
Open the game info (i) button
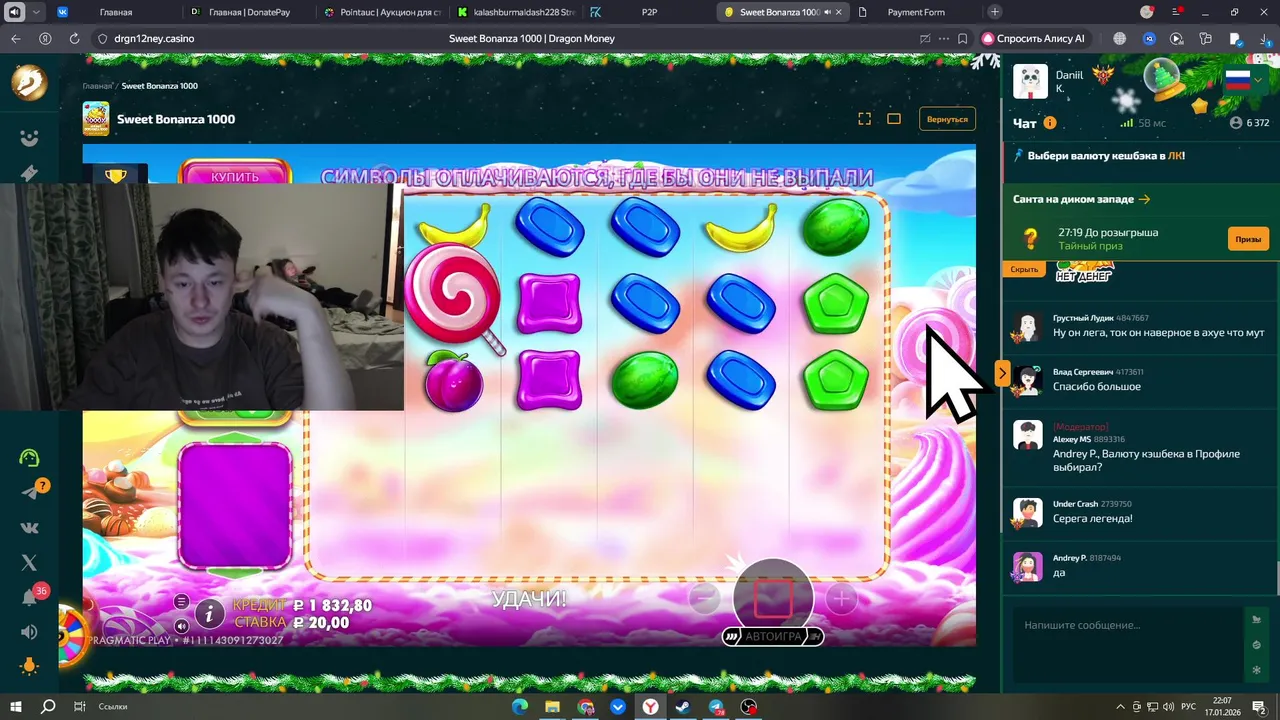[x=209, y=613]
